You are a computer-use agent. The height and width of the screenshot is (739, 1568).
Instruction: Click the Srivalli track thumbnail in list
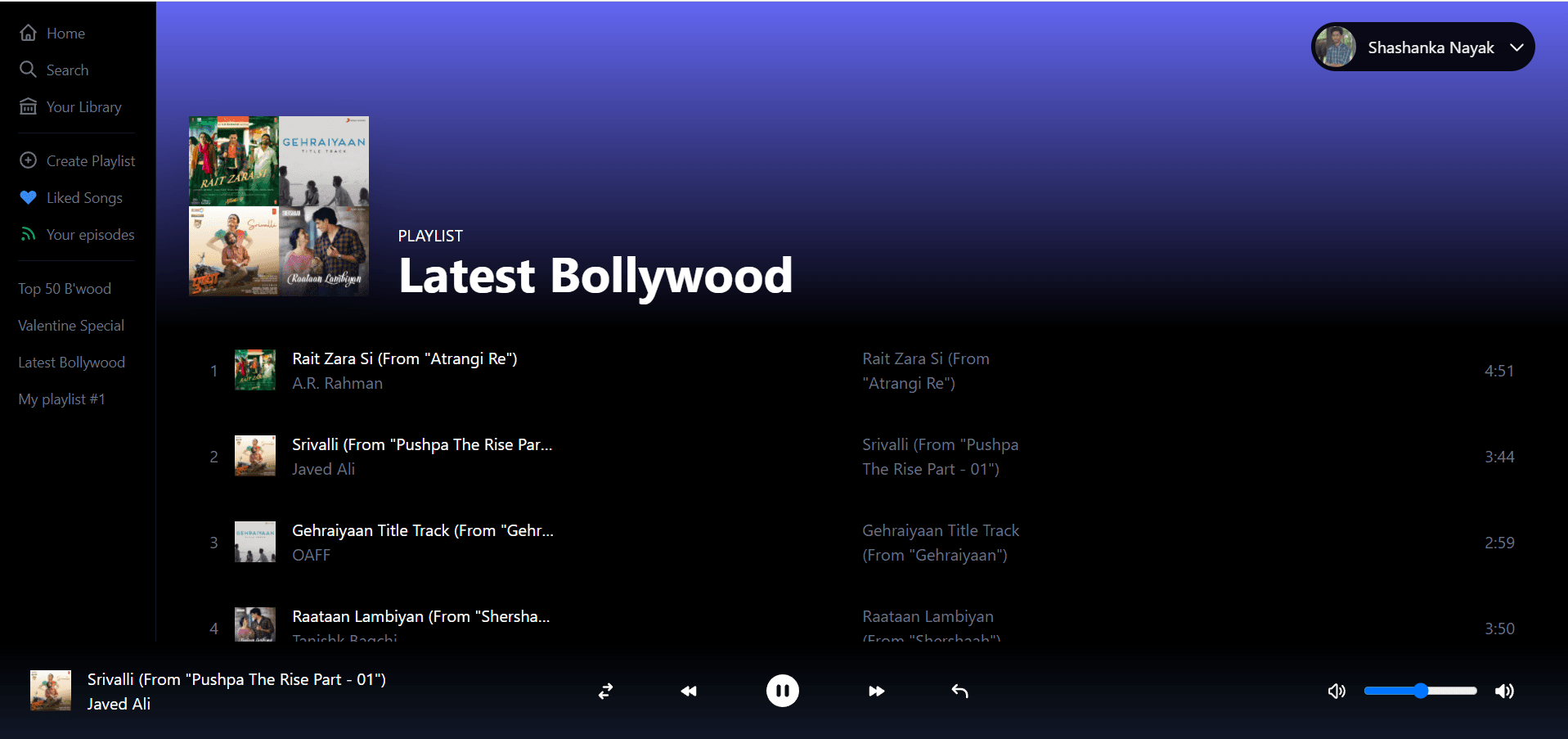255,456
